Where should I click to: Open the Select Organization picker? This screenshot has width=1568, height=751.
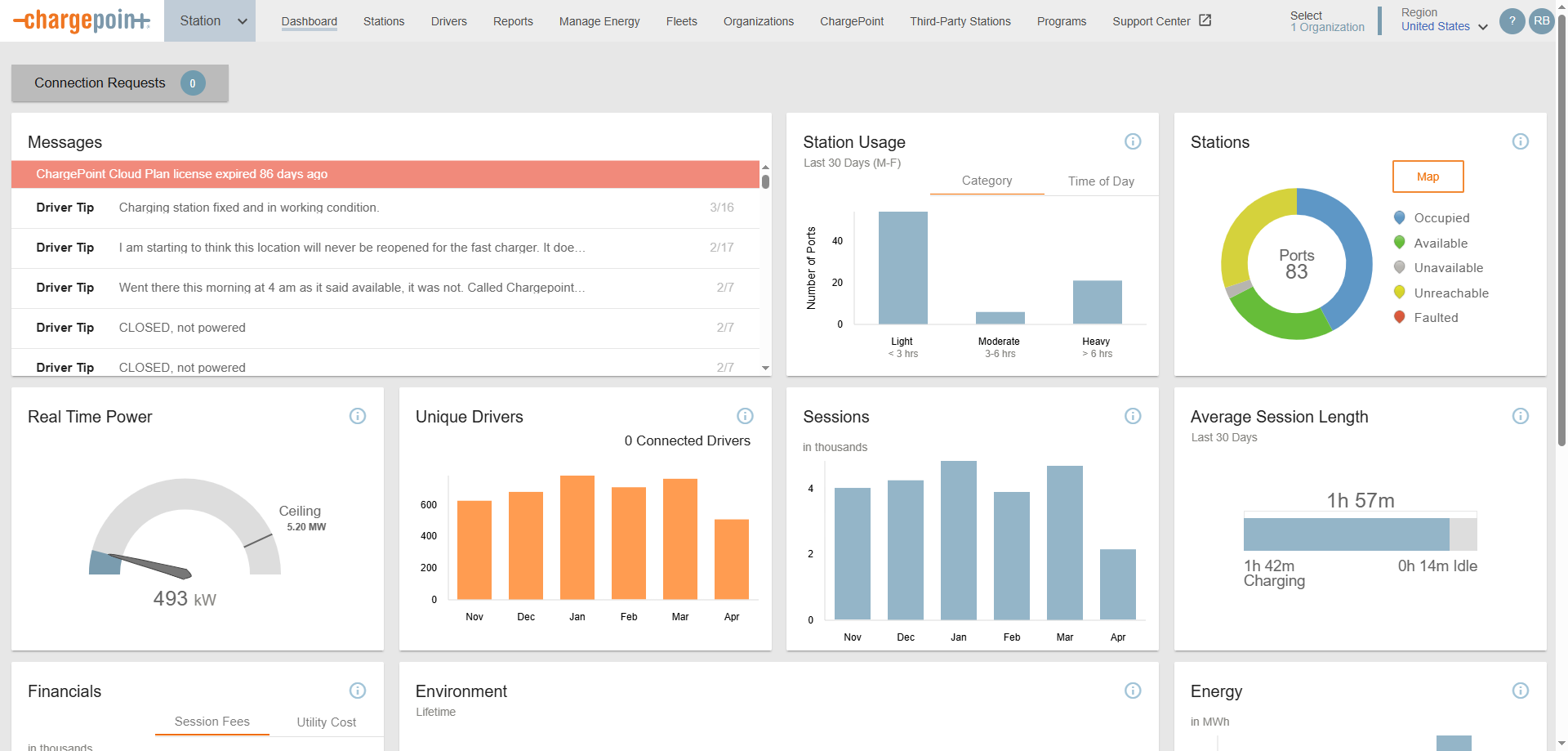click(x=1326, y=21)
